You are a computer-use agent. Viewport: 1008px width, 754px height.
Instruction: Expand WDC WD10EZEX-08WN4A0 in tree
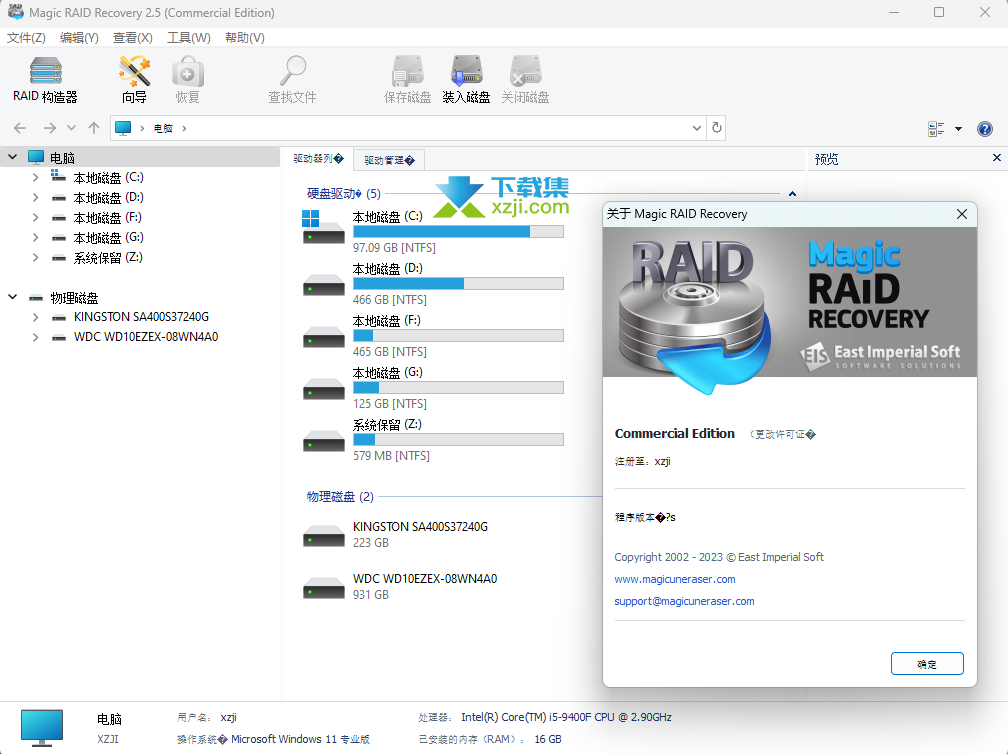pos(35,337)
